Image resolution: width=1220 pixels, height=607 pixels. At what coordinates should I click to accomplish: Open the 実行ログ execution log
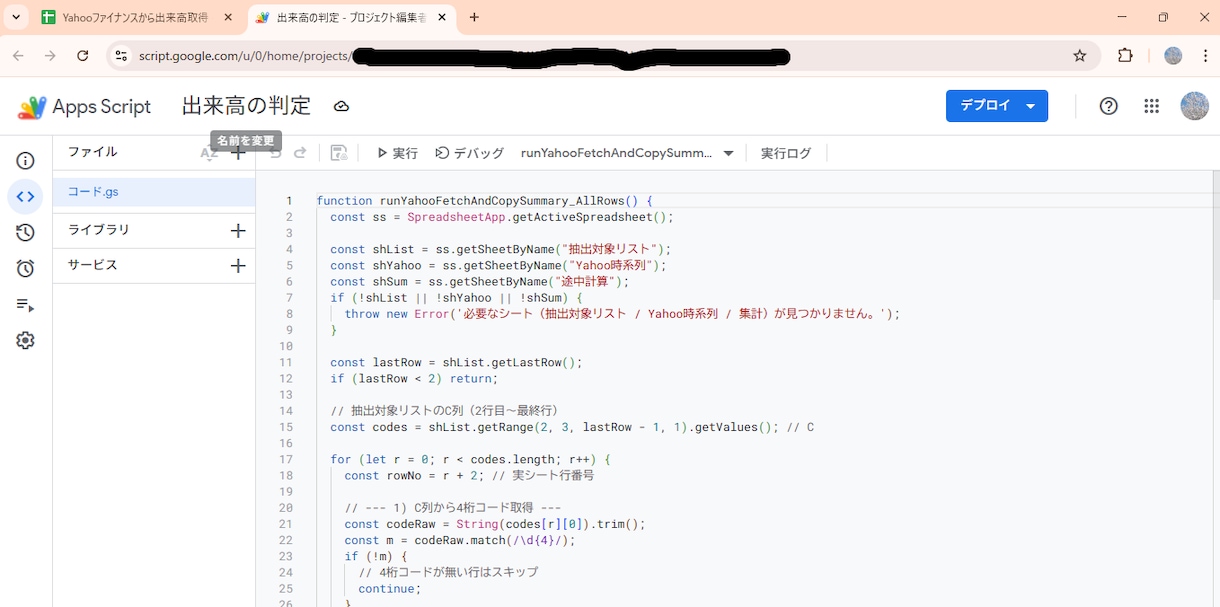786,153
